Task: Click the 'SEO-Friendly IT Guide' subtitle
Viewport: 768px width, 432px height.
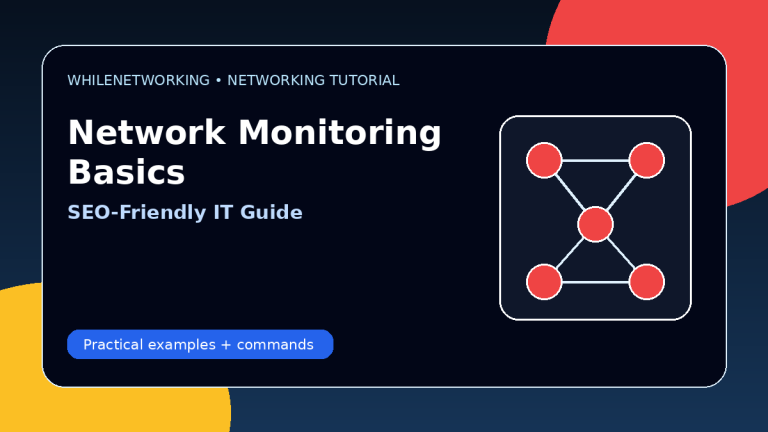Action: [185, 212]
